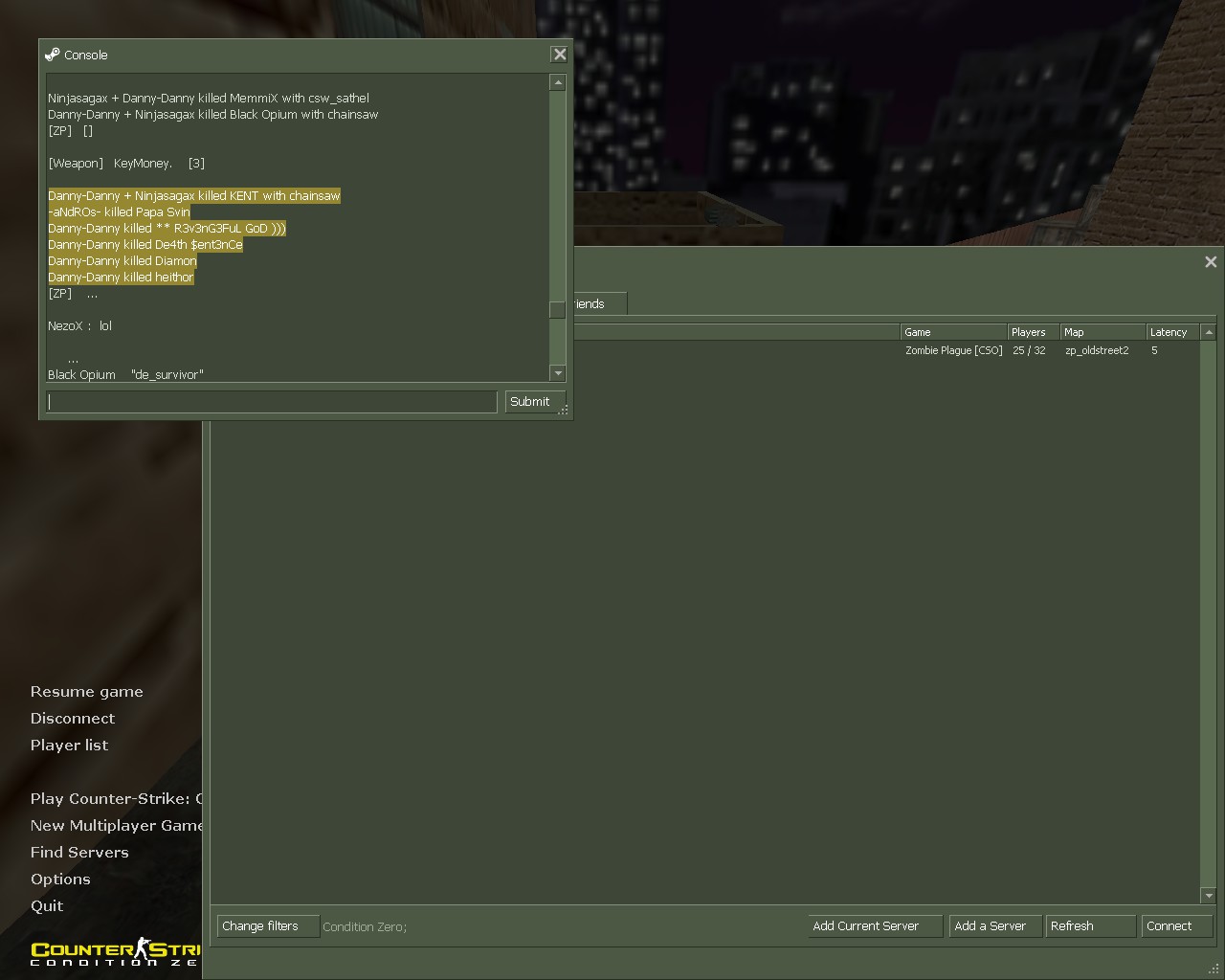Image resolution: width=1225 pixels, height=980 pixels.
Task: Open Change filters panel
Action: [267, 926]
